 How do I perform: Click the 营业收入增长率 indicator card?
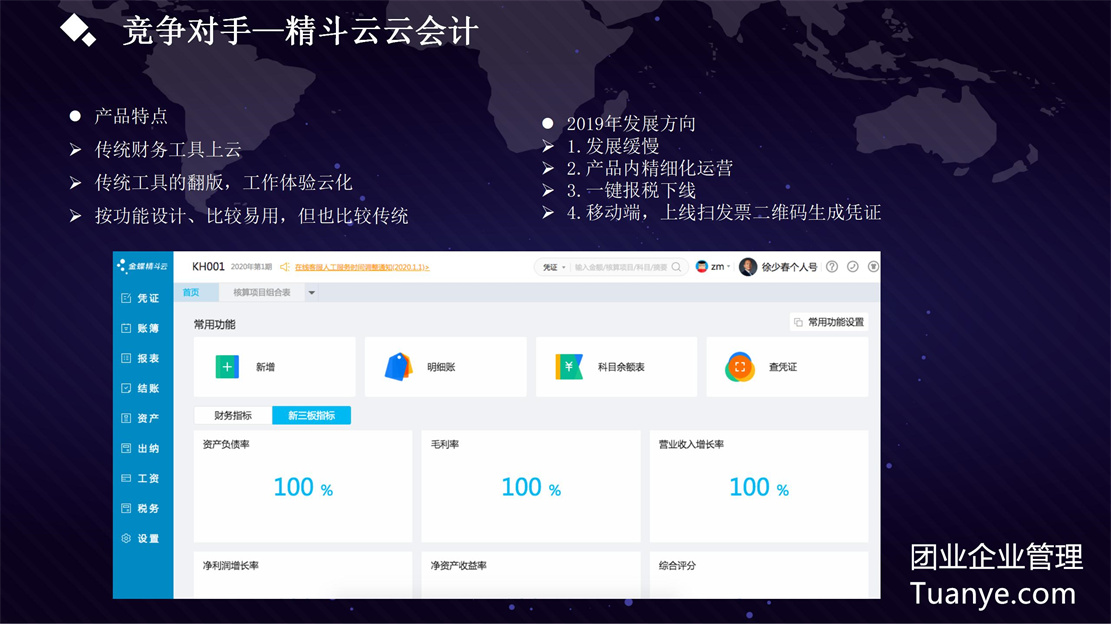tap(759, 487)
